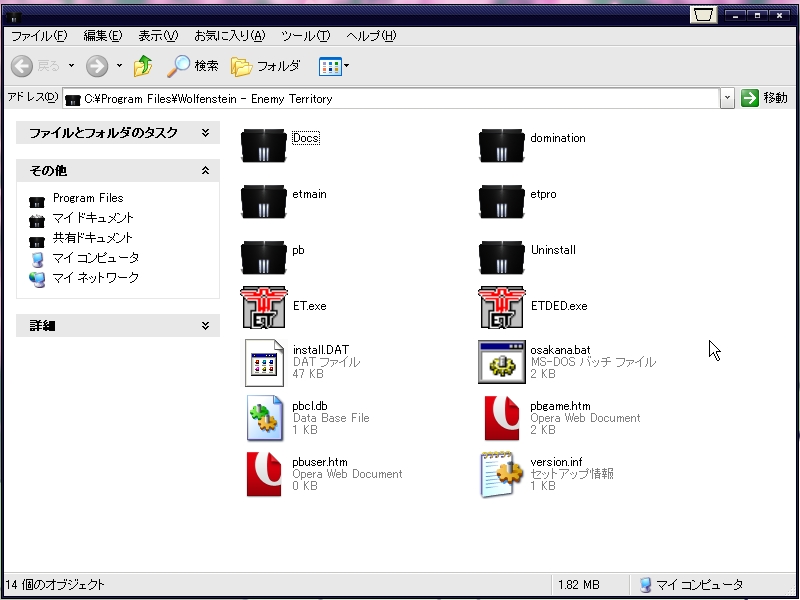
Task: Click the window system menu icon
Action: point(14,18)
